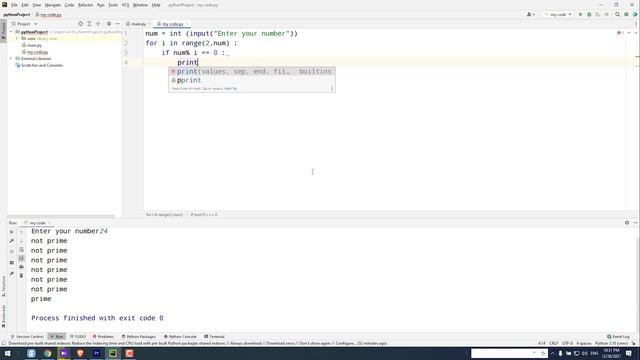
Task: Run the my code configuration with the green play icon
Action: 580,14
